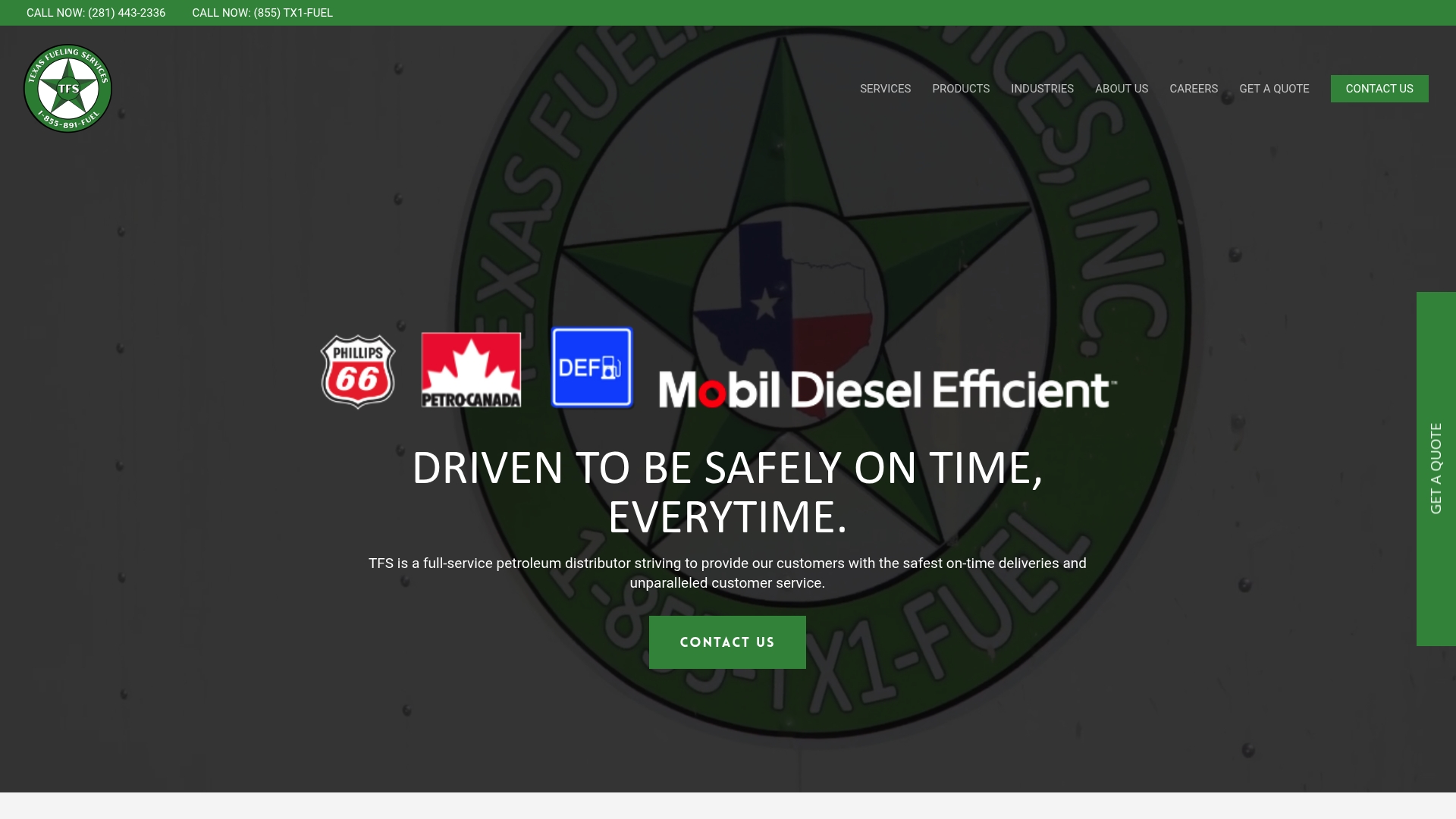The image size is (1456, 819).
Task: Open the Services menu
Action: 885,89
